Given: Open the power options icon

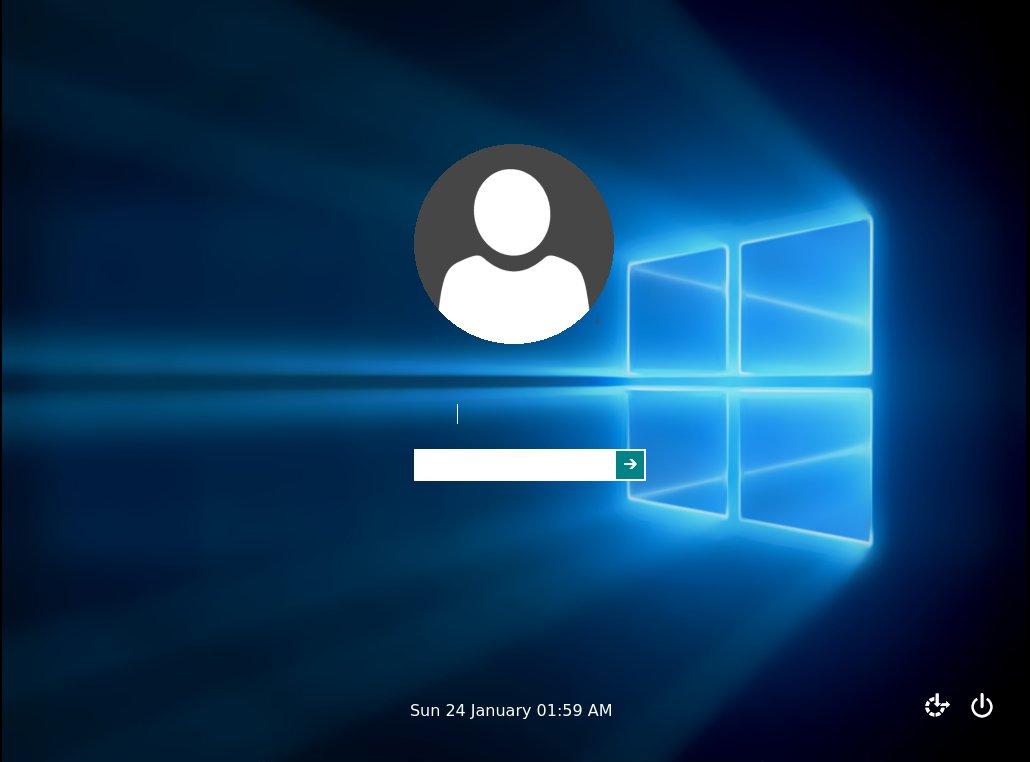Looking at the screenshot, I should pos(981,706).
